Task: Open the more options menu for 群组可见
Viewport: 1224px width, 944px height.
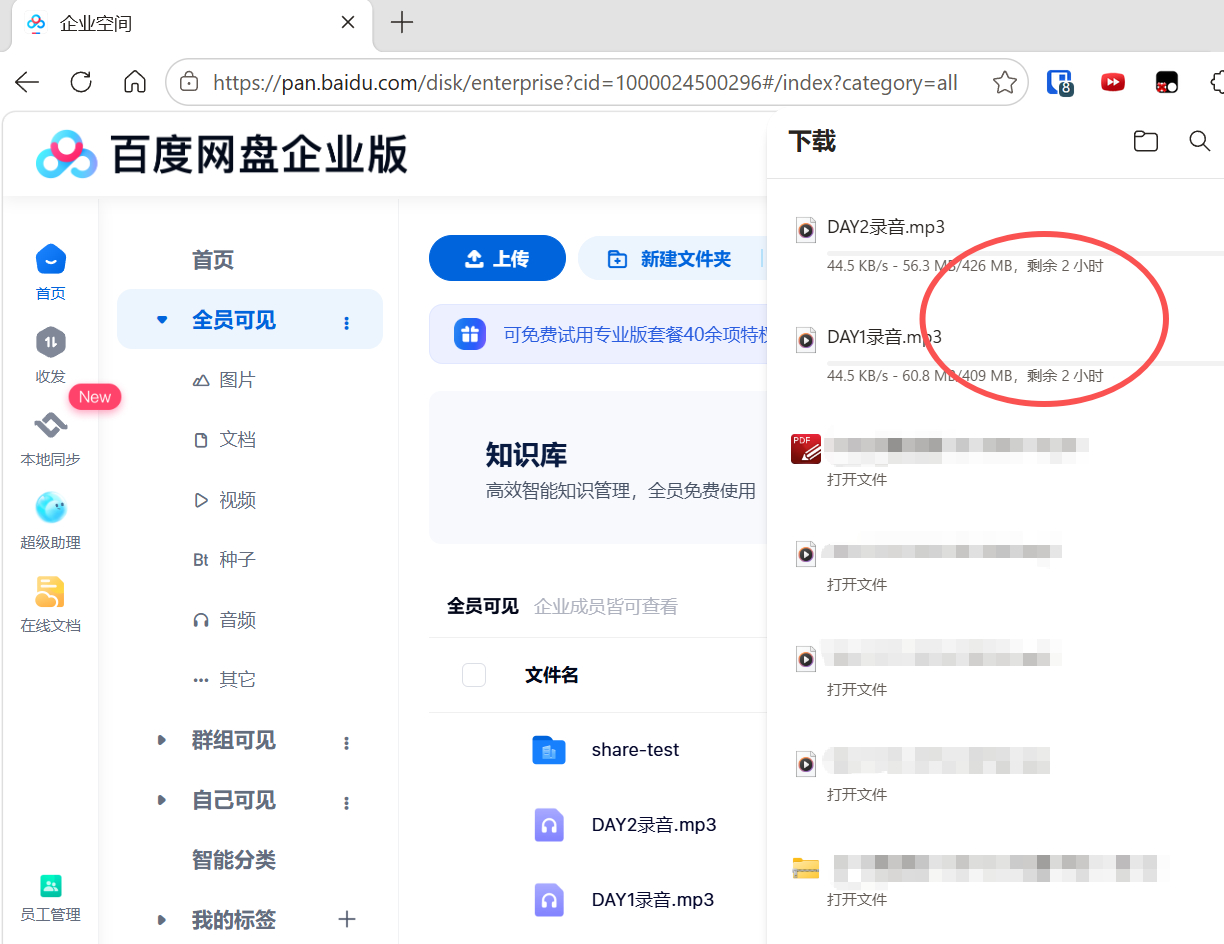Action: pos(347,742)
